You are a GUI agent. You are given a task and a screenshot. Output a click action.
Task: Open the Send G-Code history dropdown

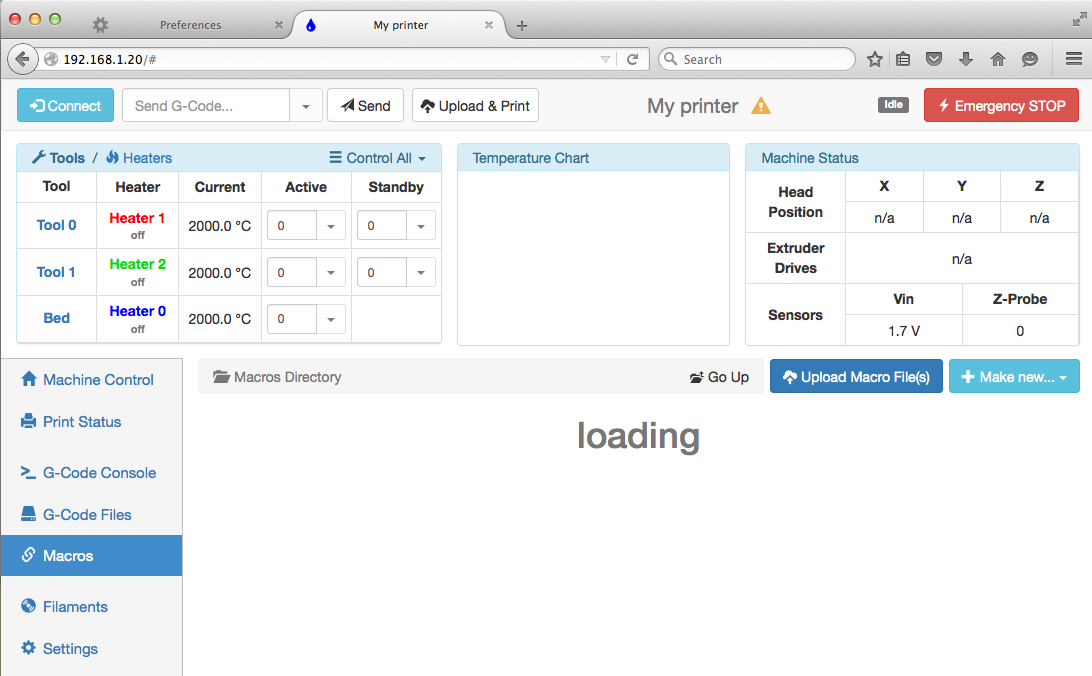306,106
